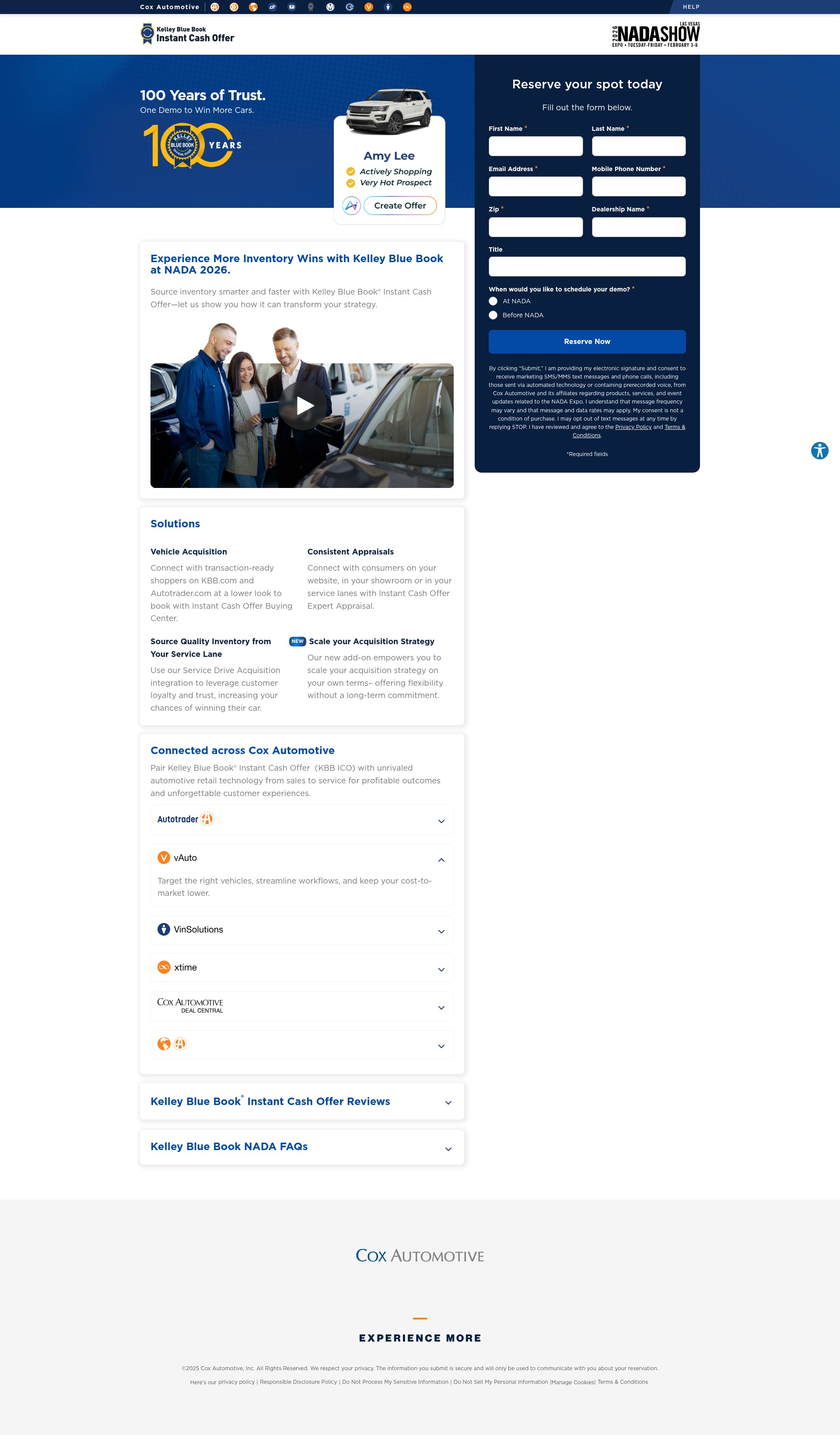Focus the First Name field
The width and height of the screenshot is (840, 1435).
[535, 146]
